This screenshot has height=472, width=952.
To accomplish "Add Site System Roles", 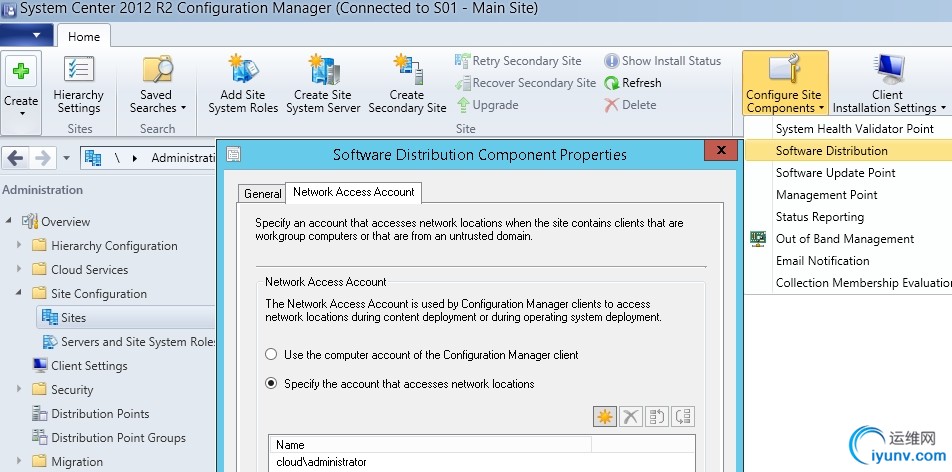I will 243,86.
